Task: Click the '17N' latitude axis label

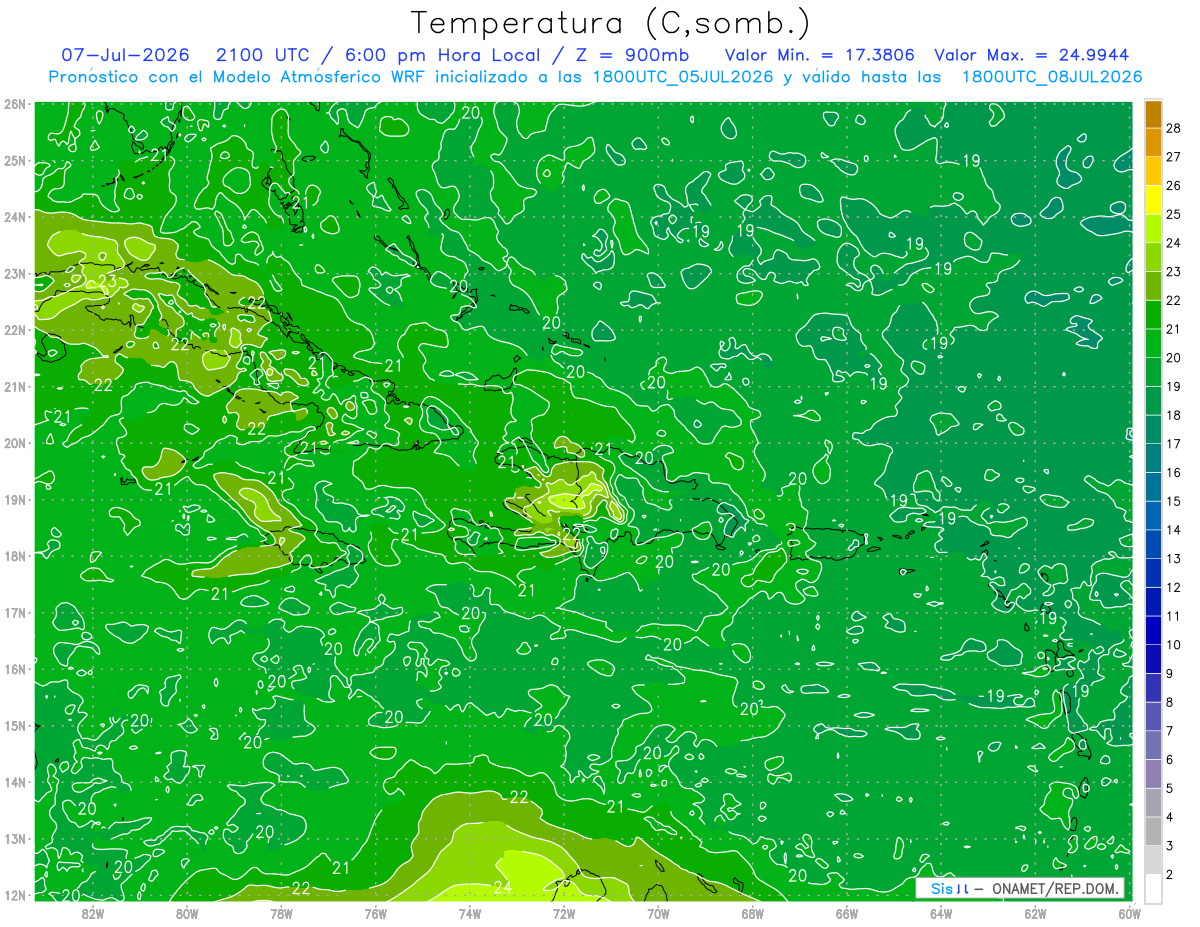Action: [x=14, y=612]
